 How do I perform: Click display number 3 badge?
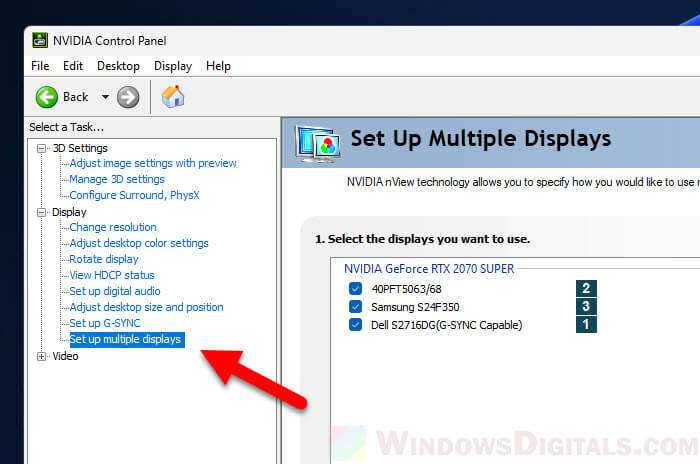586,306
